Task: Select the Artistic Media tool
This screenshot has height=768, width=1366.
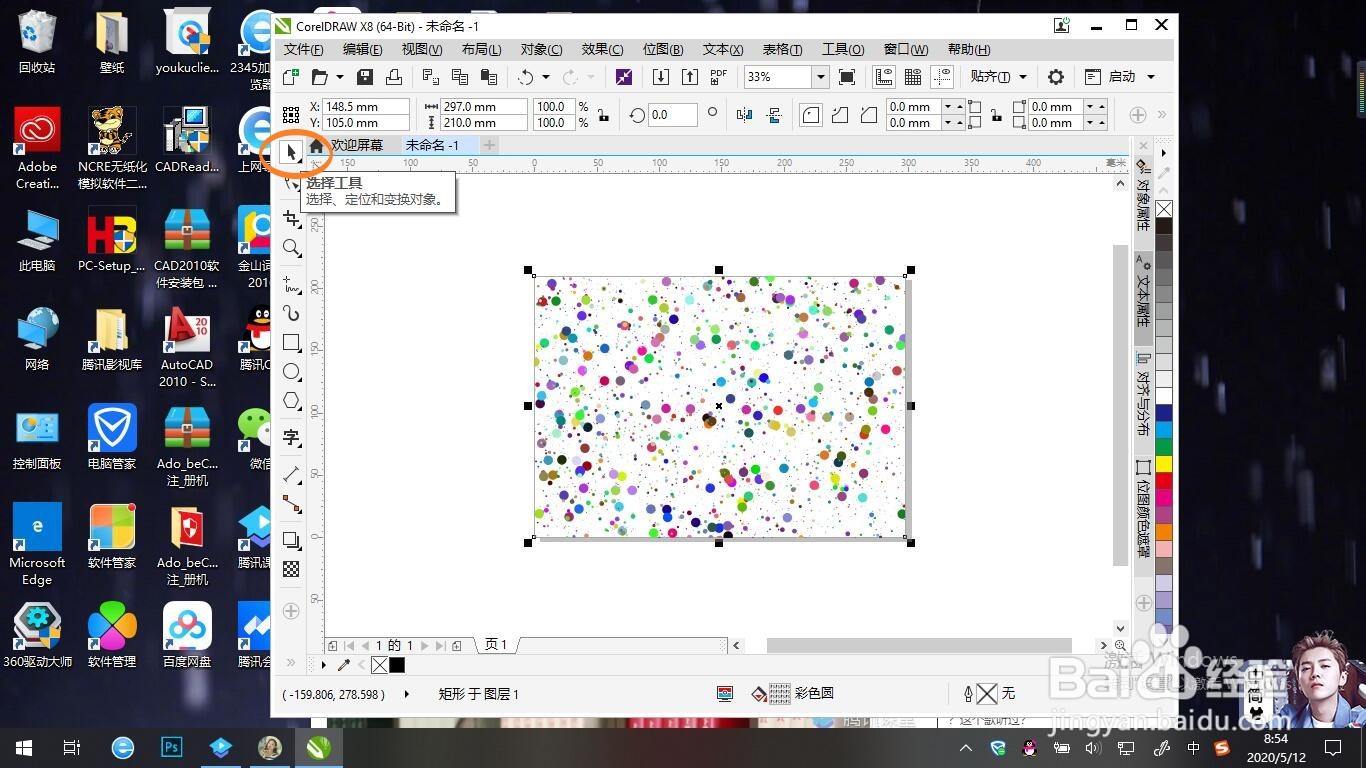Action: [291, 313]
